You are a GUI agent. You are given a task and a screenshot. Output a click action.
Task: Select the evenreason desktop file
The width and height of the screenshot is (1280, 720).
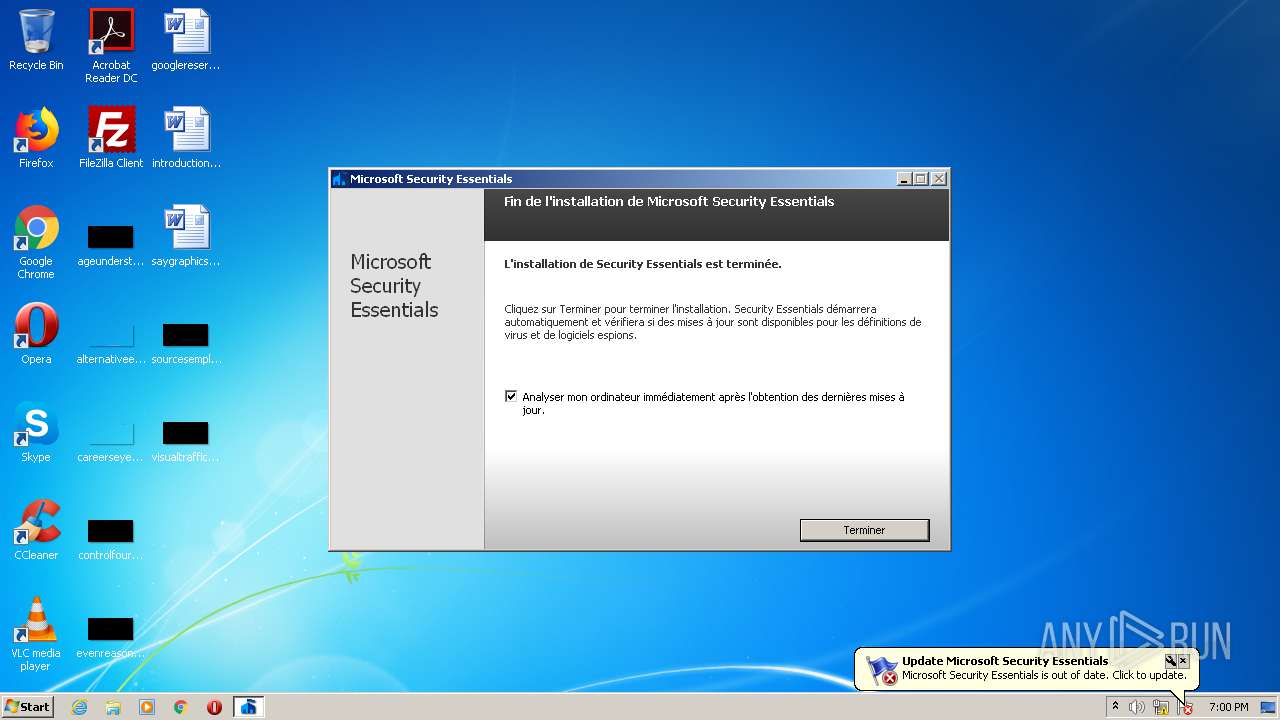pyautogui.click(x=111, y=637)
